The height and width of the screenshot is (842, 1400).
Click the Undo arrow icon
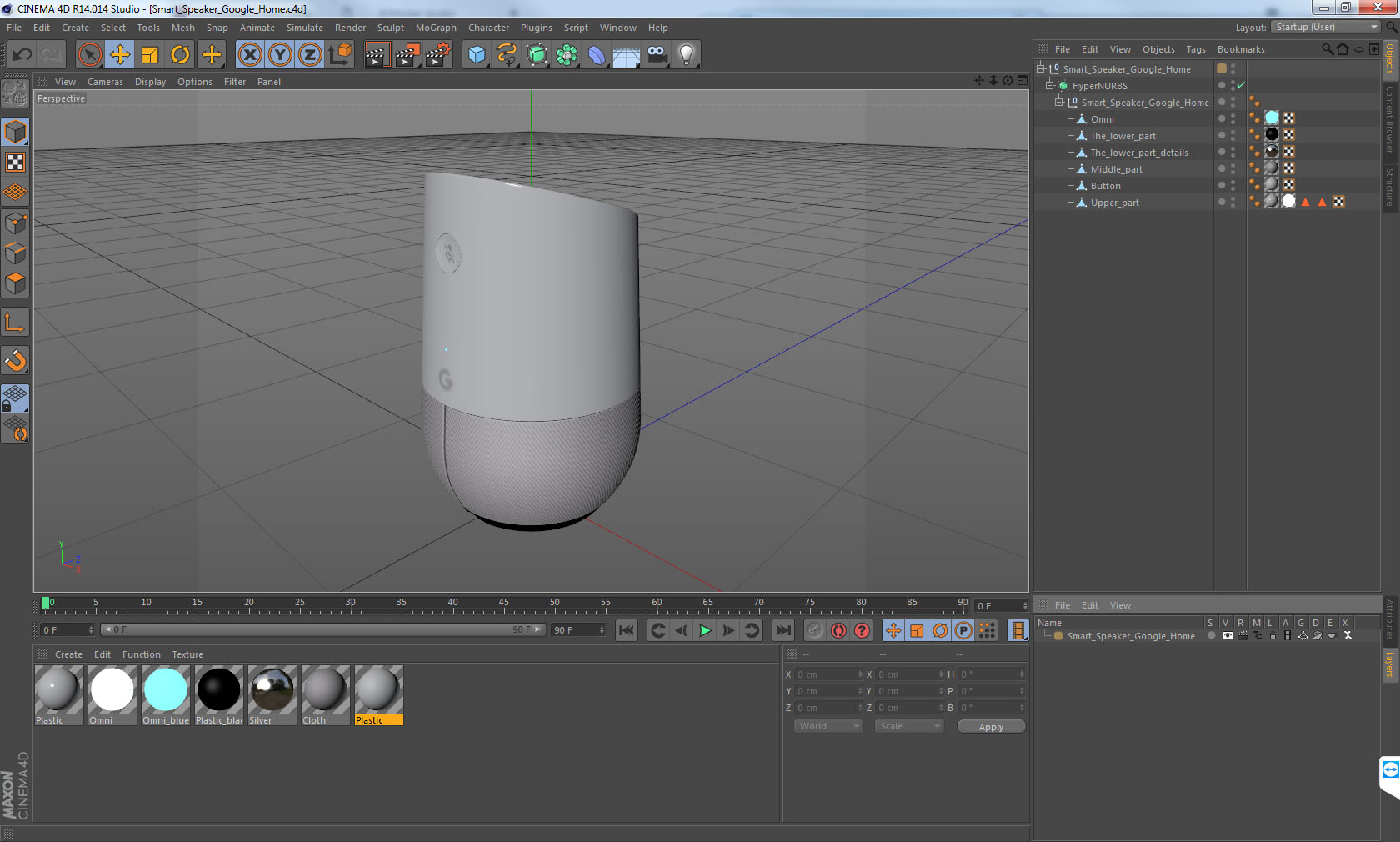point(22,55)
